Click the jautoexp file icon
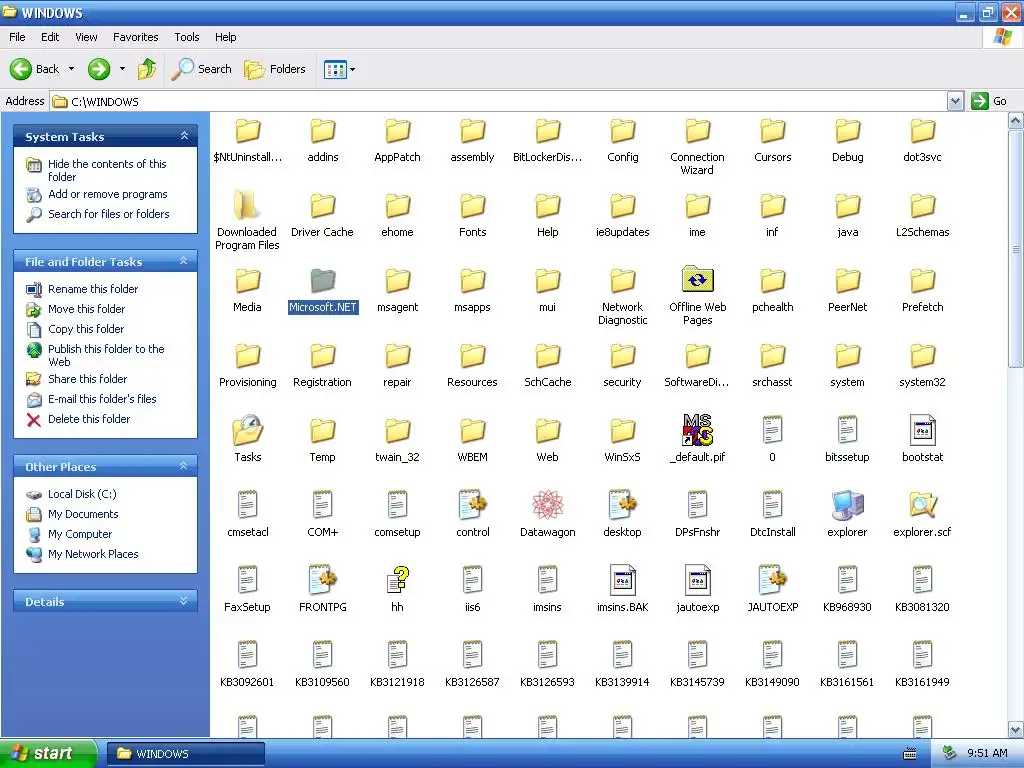Image resolution: width=1024 pixels, height=768 pixels. tap(697, 580)
